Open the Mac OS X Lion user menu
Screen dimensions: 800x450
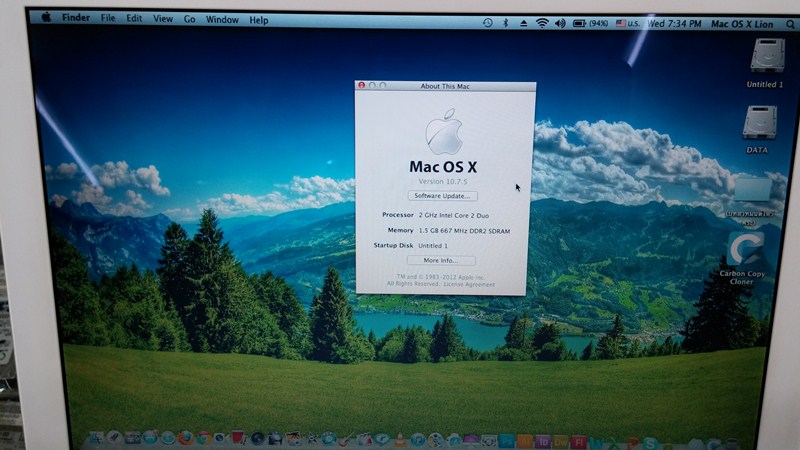pyautogui.click(x=742, y=24)
